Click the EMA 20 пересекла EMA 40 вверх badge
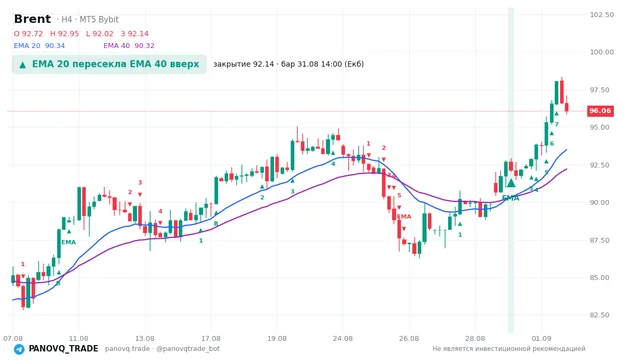Viewport: 640px width, 360px height. click(109, 64)
